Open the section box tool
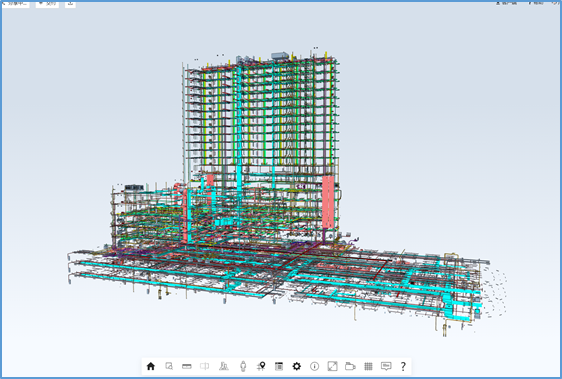The image size is (562, 379). click(205, 366)
